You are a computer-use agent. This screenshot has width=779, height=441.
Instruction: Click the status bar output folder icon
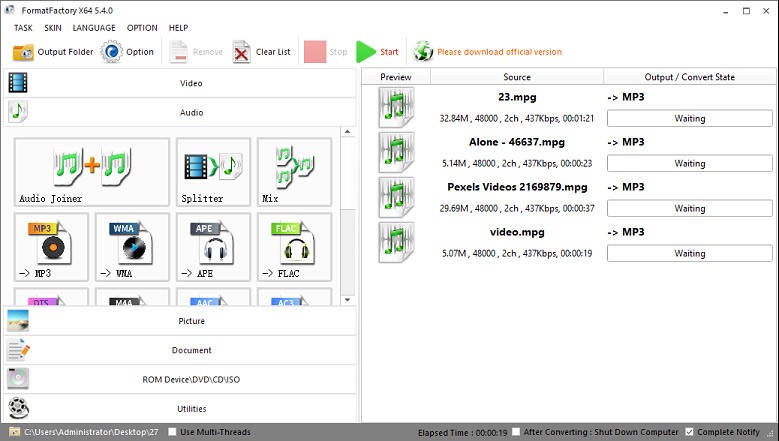pos(14,432)
